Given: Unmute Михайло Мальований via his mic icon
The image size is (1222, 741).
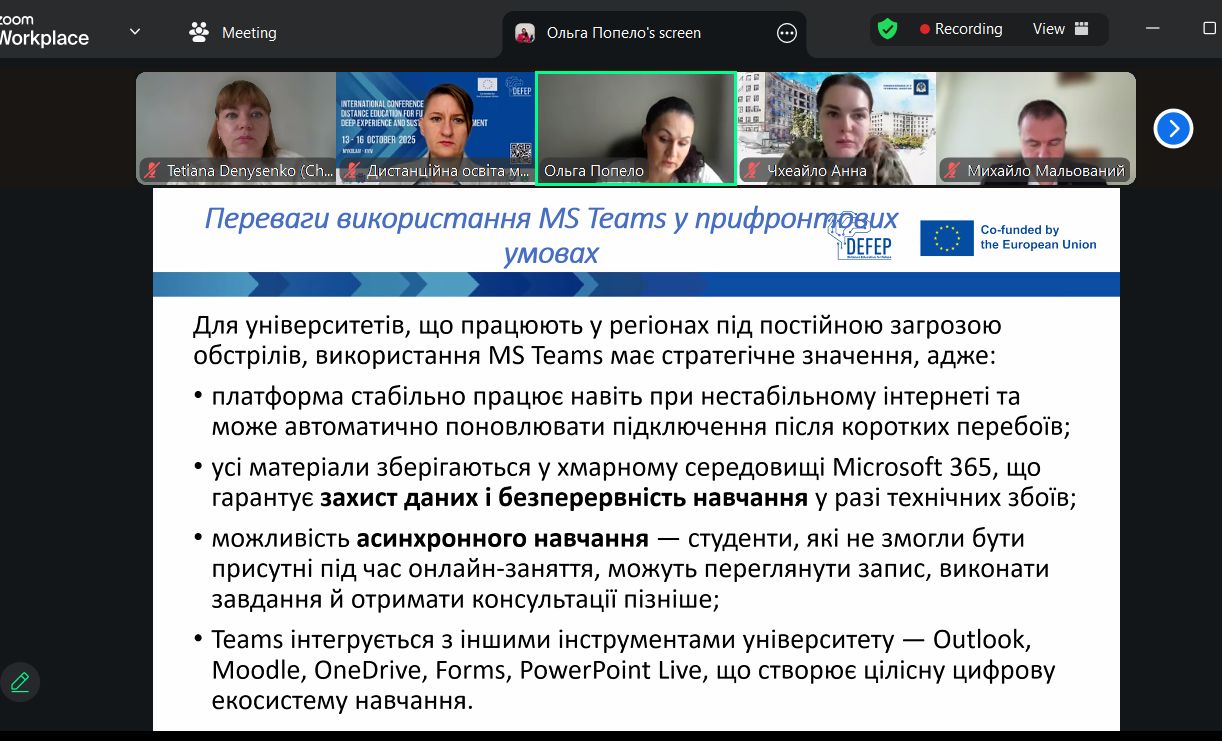Looking at the screenshot, I should 951,171.
